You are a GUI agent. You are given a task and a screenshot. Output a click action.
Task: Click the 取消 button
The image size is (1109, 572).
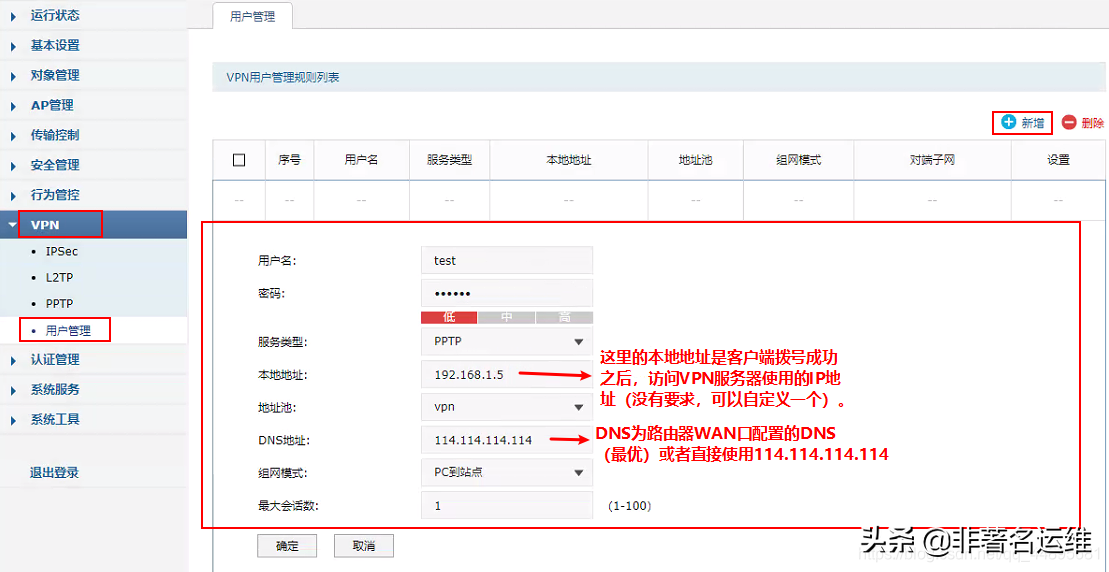point(364,546)
